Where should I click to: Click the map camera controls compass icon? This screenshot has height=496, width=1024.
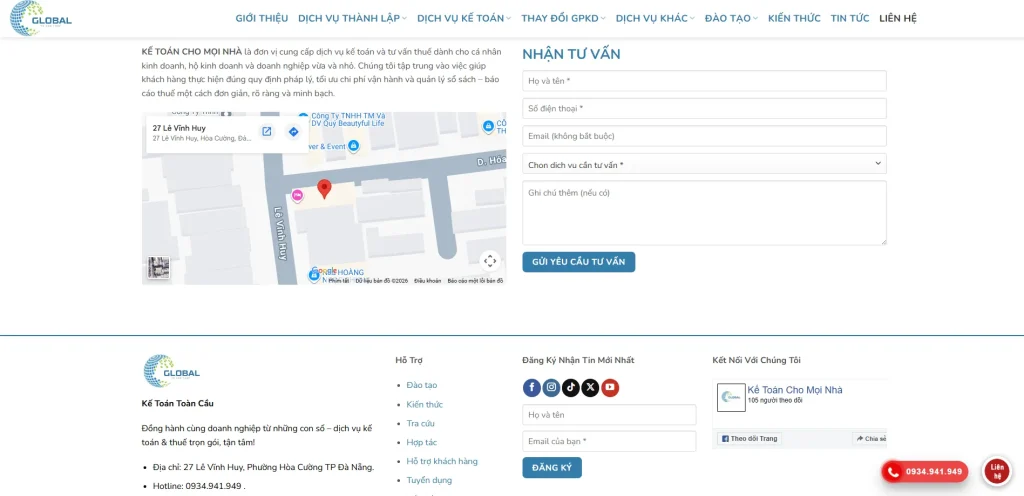point(489,261)
